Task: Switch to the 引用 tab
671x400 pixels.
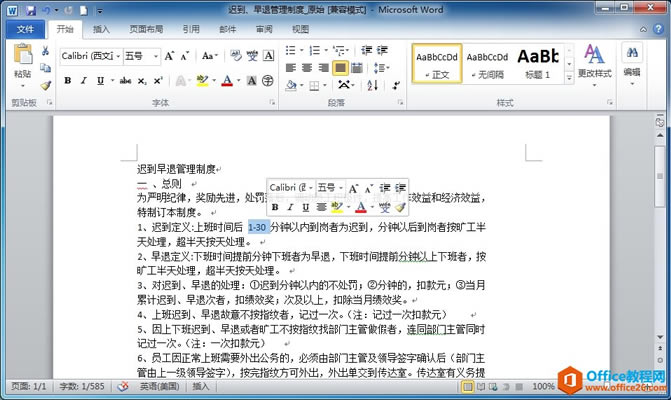Action: pos(191,29)
